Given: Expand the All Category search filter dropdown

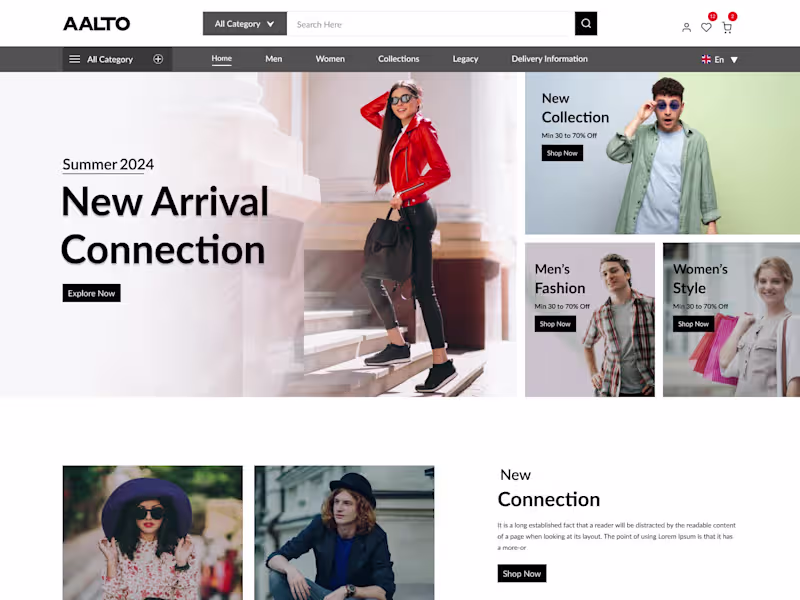Looking at the screenshot, I should (245, 23).
